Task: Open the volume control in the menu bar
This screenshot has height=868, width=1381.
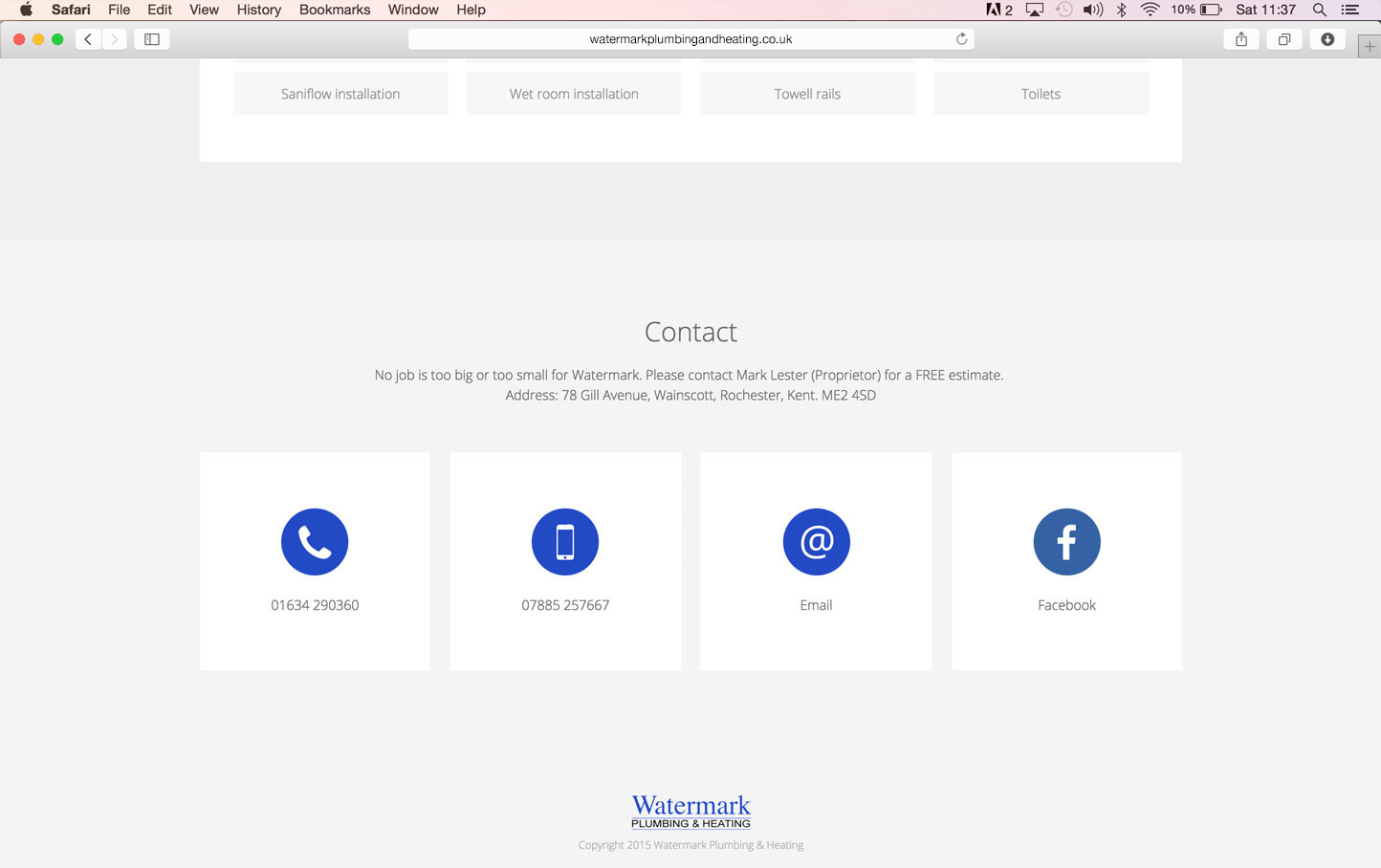Action: pos(1092,10)
